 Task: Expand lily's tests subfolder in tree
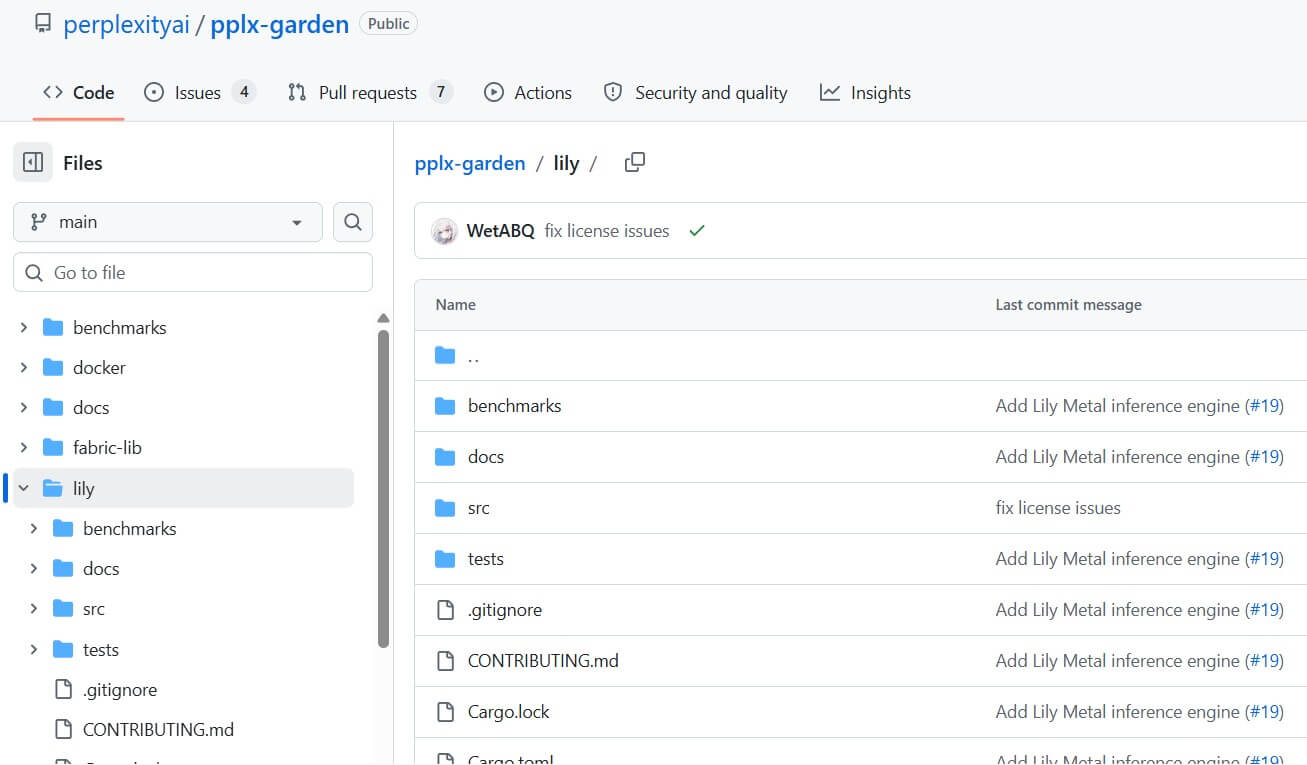click(x=34, y=650)
